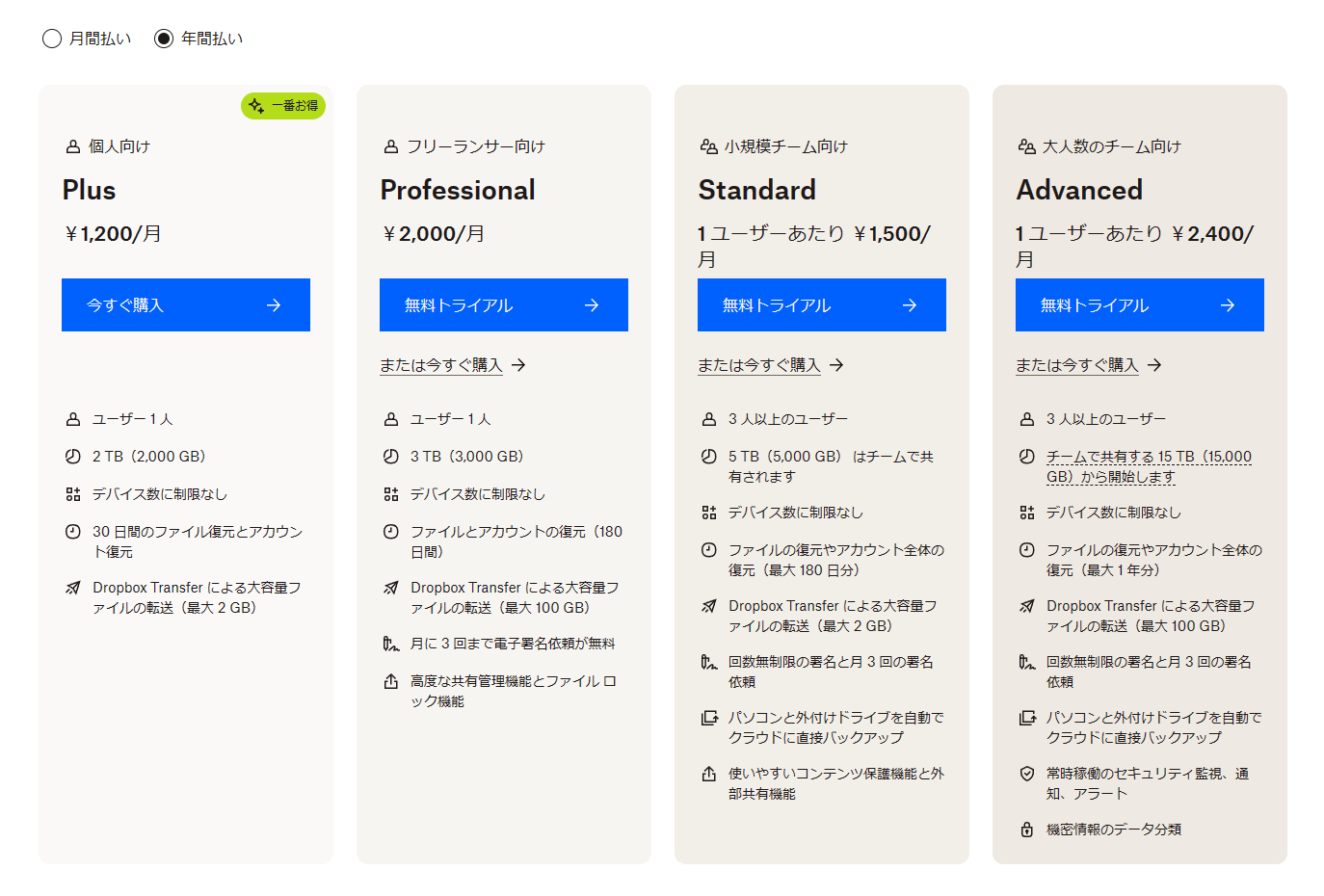Click the storage meter icon beside 2 TB
The height and width of the screenshot is (896, 1324).
(x=71, y=456)
